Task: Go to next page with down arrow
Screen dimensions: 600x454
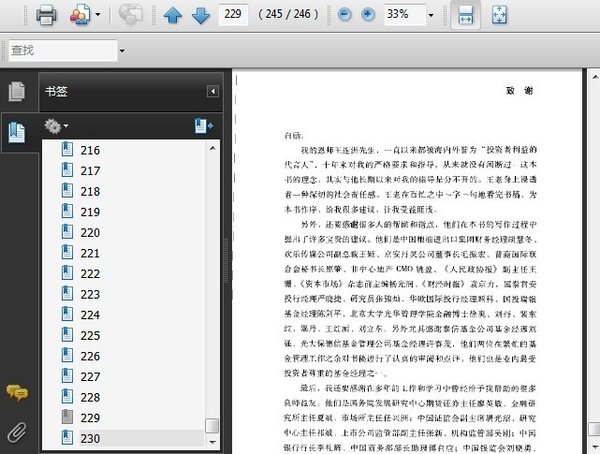Action: (x=201, y=15)
